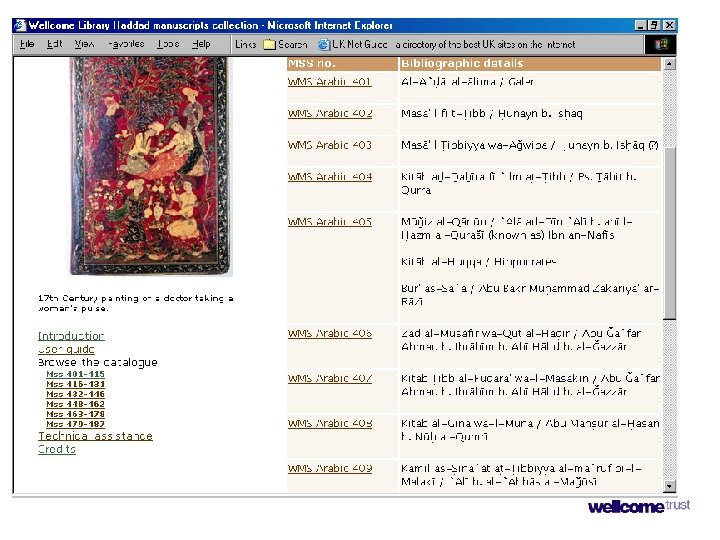This screenshot has width=720, height=540.
Task: Click the 17th century painting image
Action: coord(151,166)
